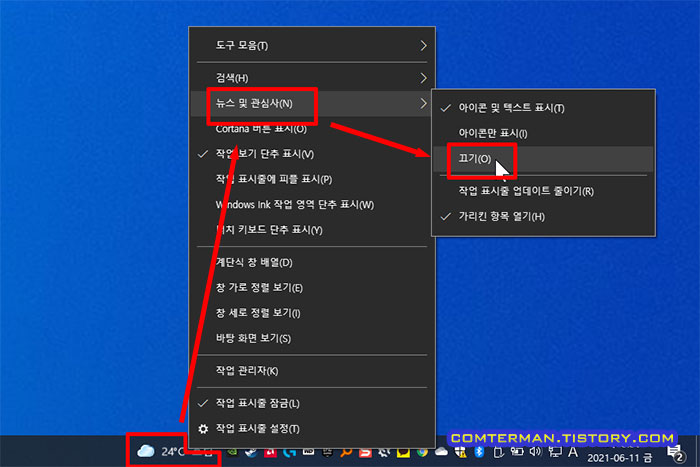Viewport: 700px width, 467px height.
Task: Click the 24°C temperature reading
Action: pos(173,452)
